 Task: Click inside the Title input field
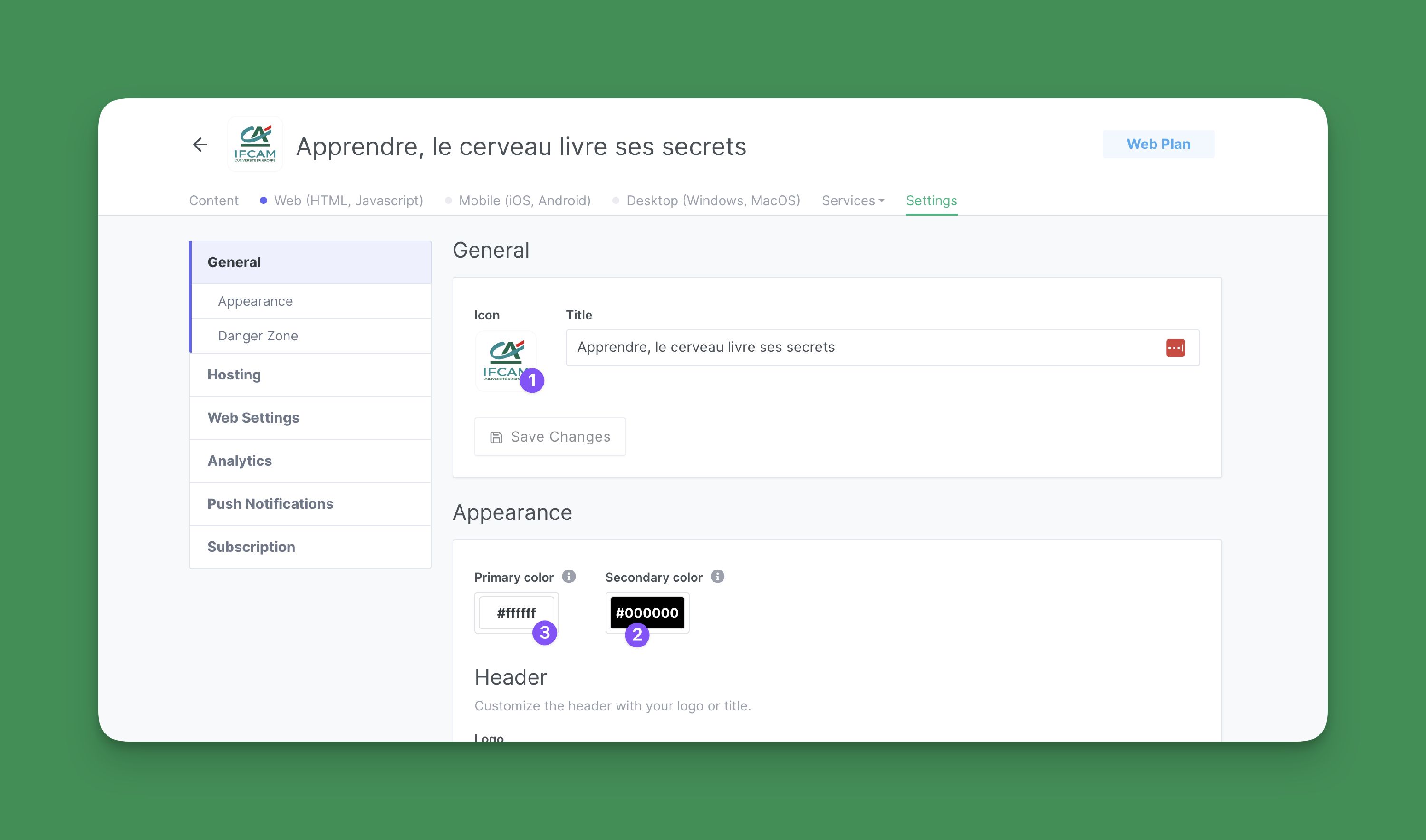pos(792,347)
